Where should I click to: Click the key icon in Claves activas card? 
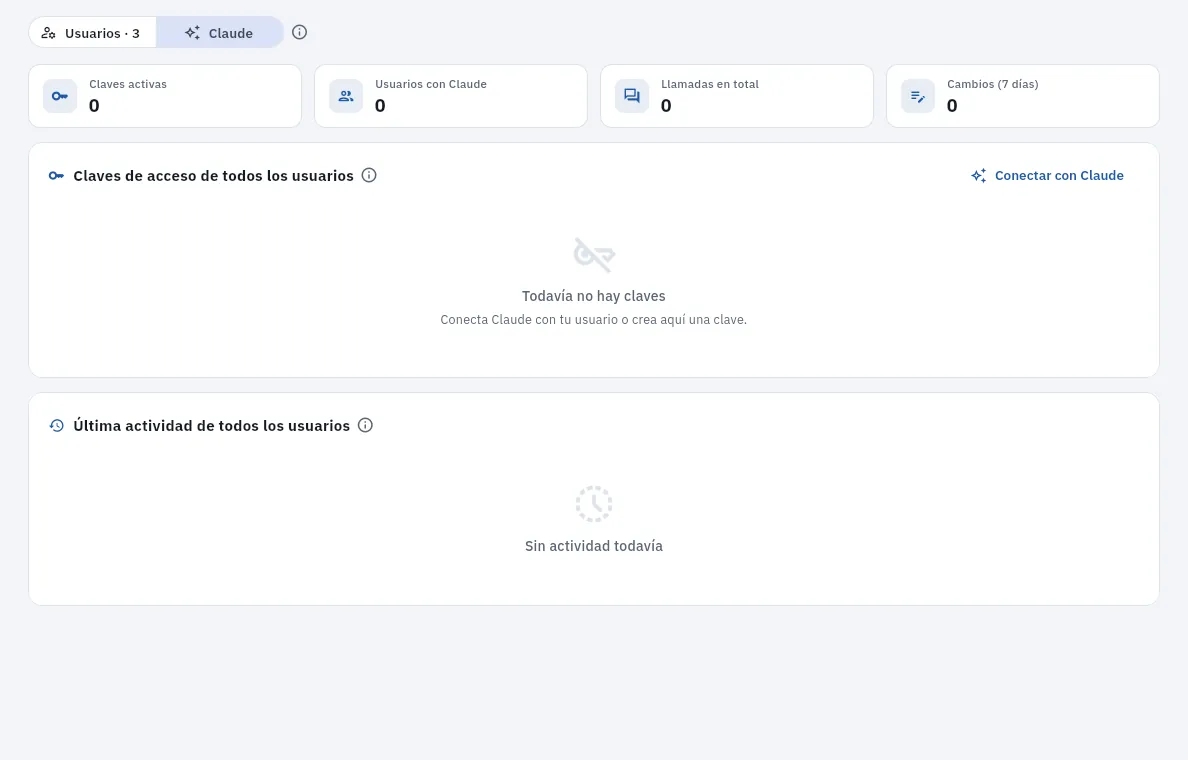point(60,96)
